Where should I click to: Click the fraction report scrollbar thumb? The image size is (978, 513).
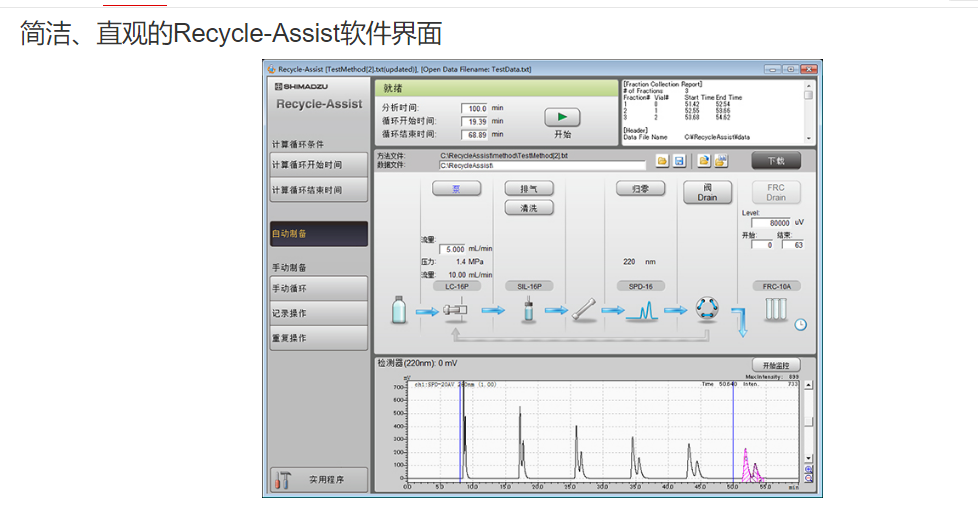click(x=808, y=95)
